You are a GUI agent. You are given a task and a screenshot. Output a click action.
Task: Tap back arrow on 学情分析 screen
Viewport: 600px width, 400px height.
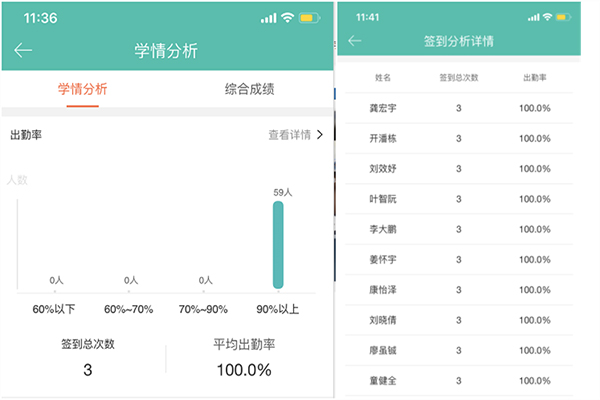pyautogui.click(x=23, y=50)
